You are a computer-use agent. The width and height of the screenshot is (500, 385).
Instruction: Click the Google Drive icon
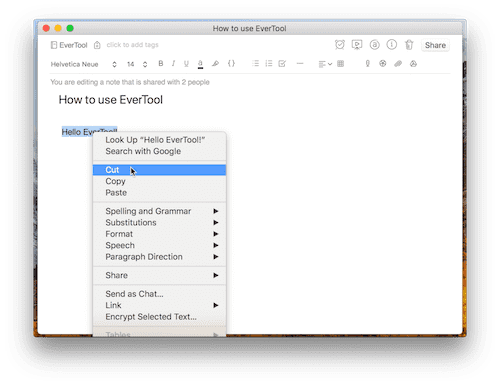[x=413, y=63]
